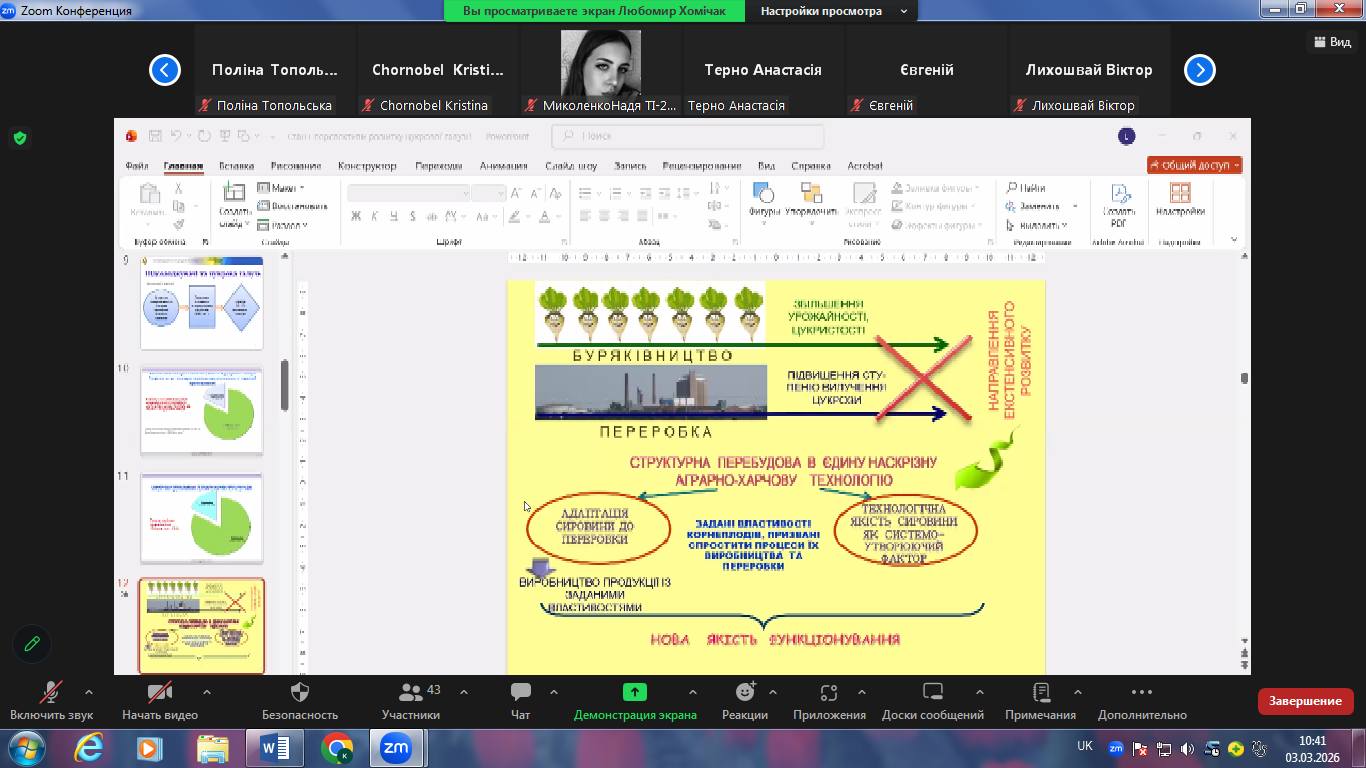The width and height of the screenshot is (1366, 768).
Task: Select the МиколенкоНадя participant video thumbnail
Action: point(600,64)
